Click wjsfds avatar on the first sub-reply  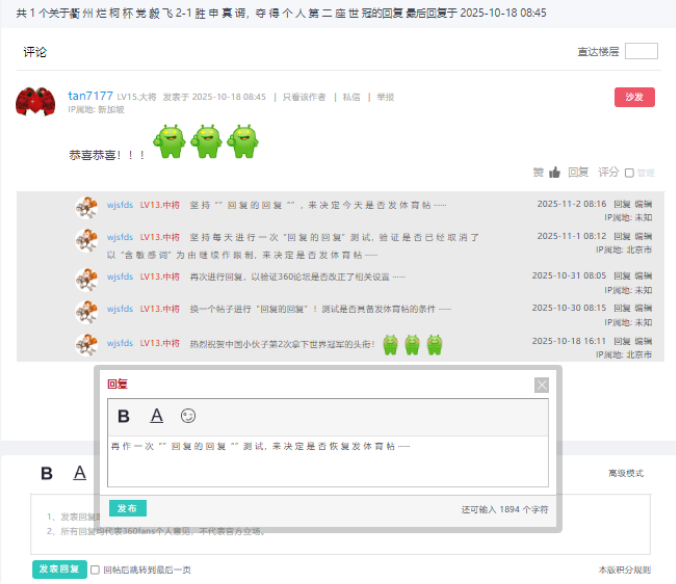[x=86, y=207]
